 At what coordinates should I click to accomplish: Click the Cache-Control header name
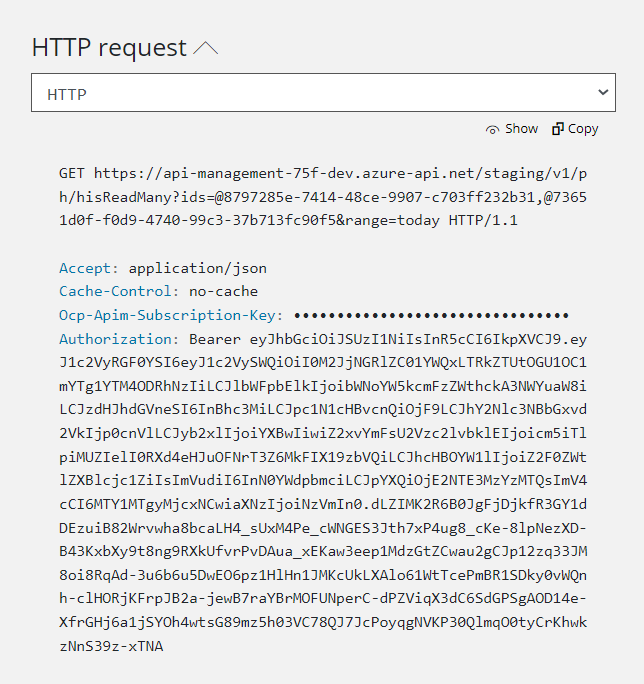115,291
